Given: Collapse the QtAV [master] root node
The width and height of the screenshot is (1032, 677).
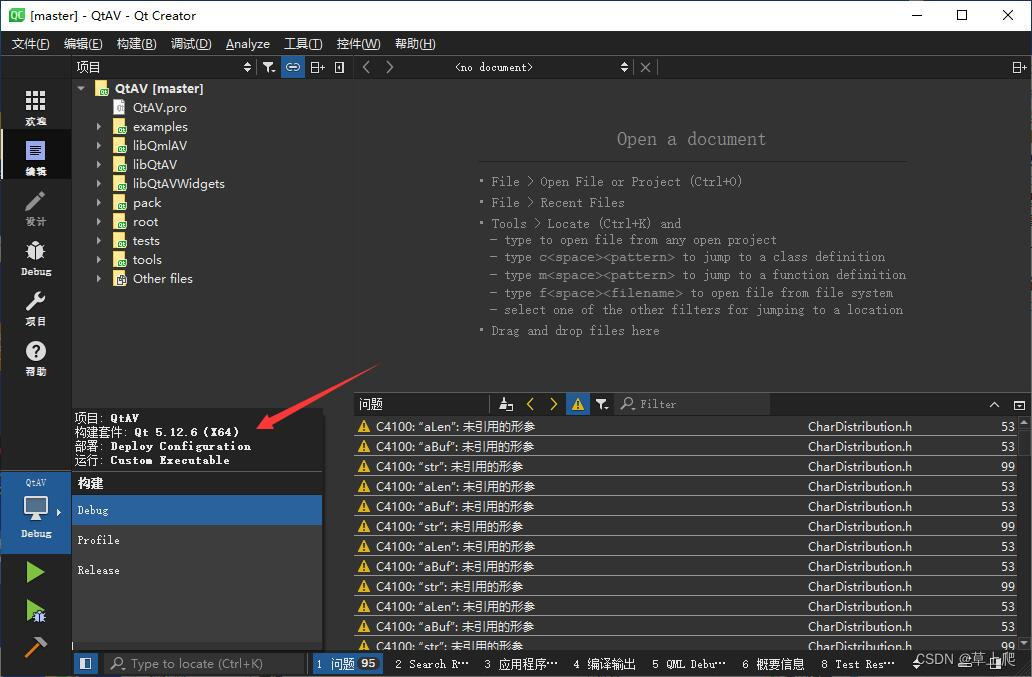Looking at the screenshot, I should tap(81, 88).
